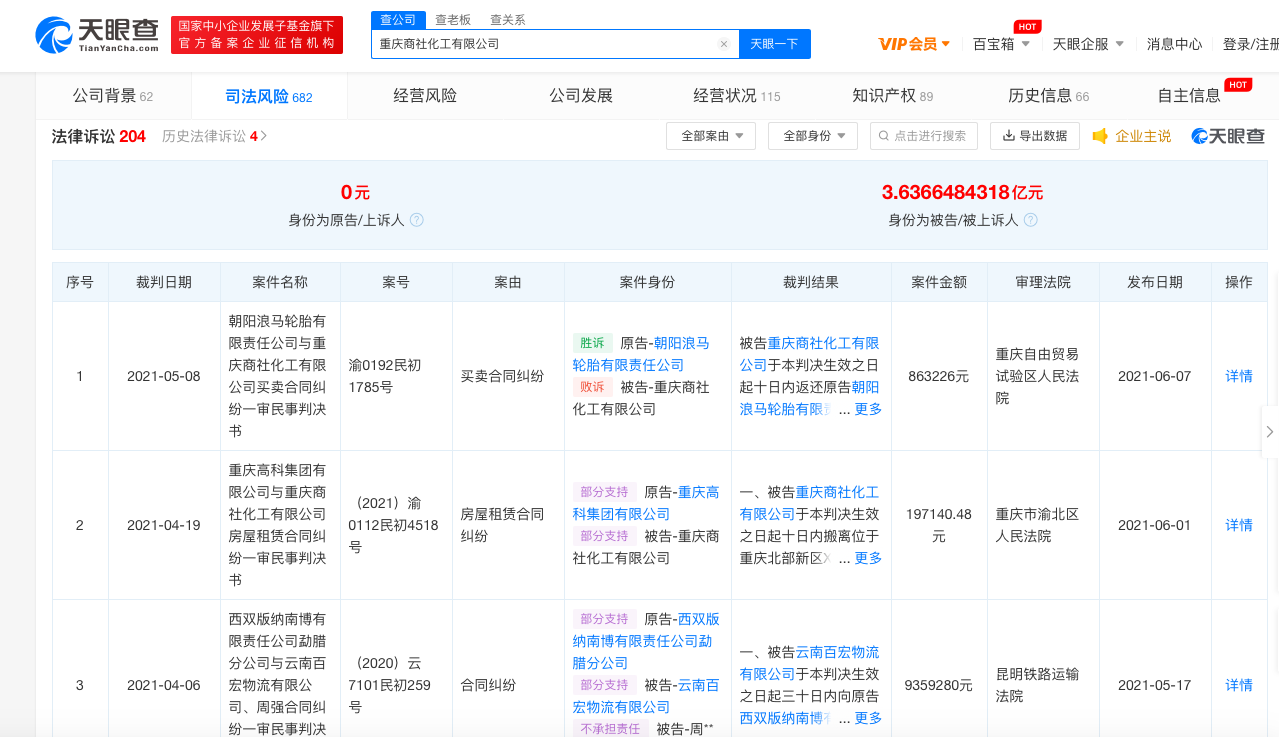Viewport: 1279px width, 737px height.
Task: Open 详情 for the row 2 case
Action: point(1239,525)
